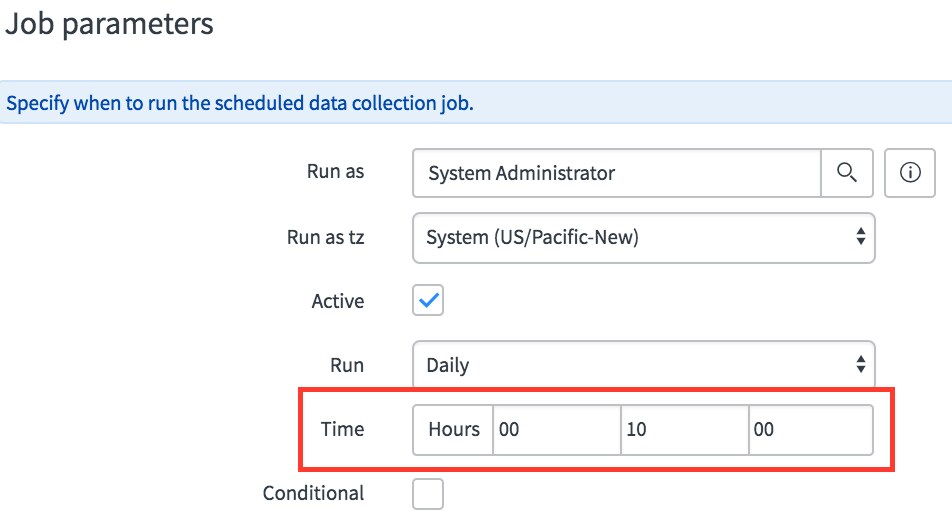The image size is (952, 530).
Task: Click the Time label
Action: tap(342, 429)
